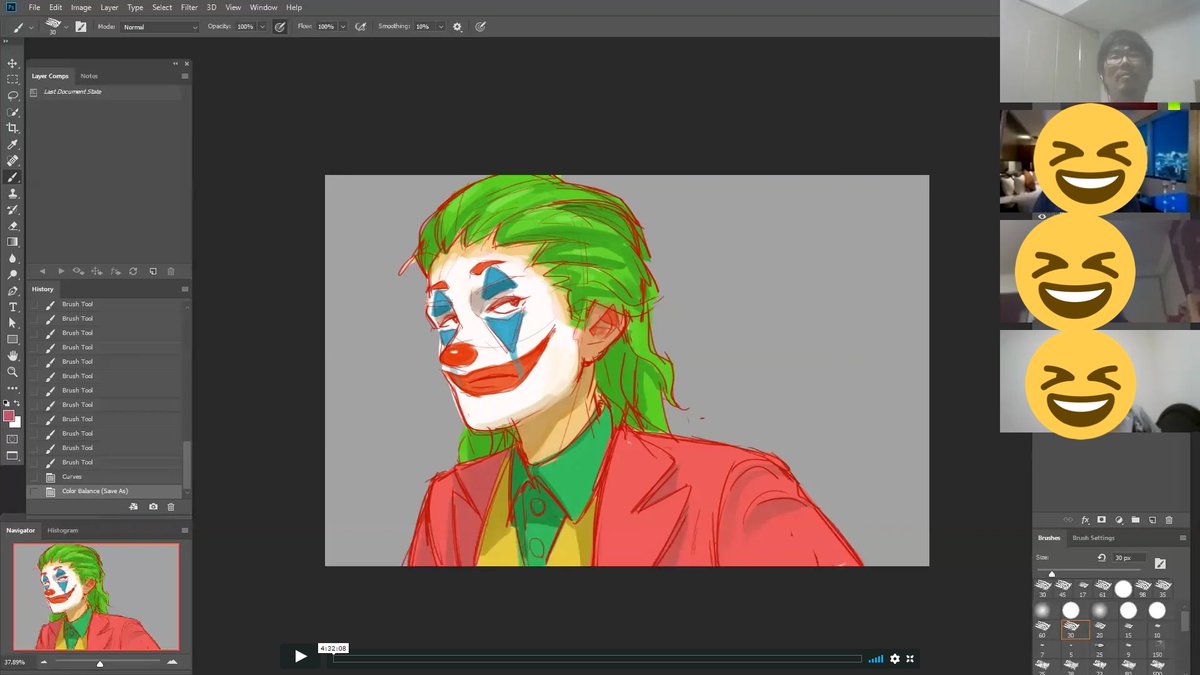Select the Color Balance history state
The height and width of the screenshot is (675, 1200).
(106, 491)
